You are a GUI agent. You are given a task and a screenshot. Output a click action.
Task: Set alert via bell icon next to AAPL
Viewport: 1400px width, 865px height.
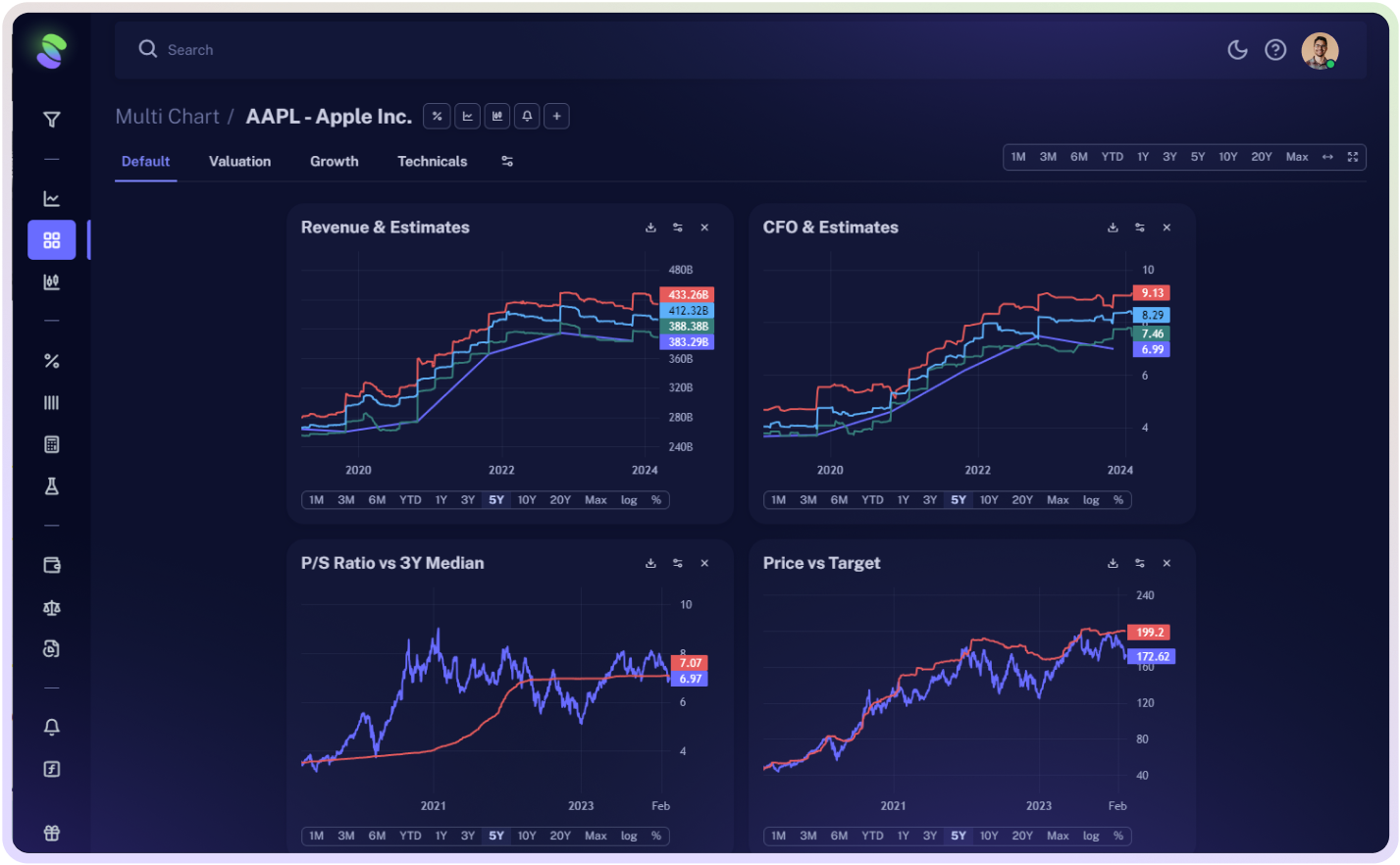coord(526,116)
